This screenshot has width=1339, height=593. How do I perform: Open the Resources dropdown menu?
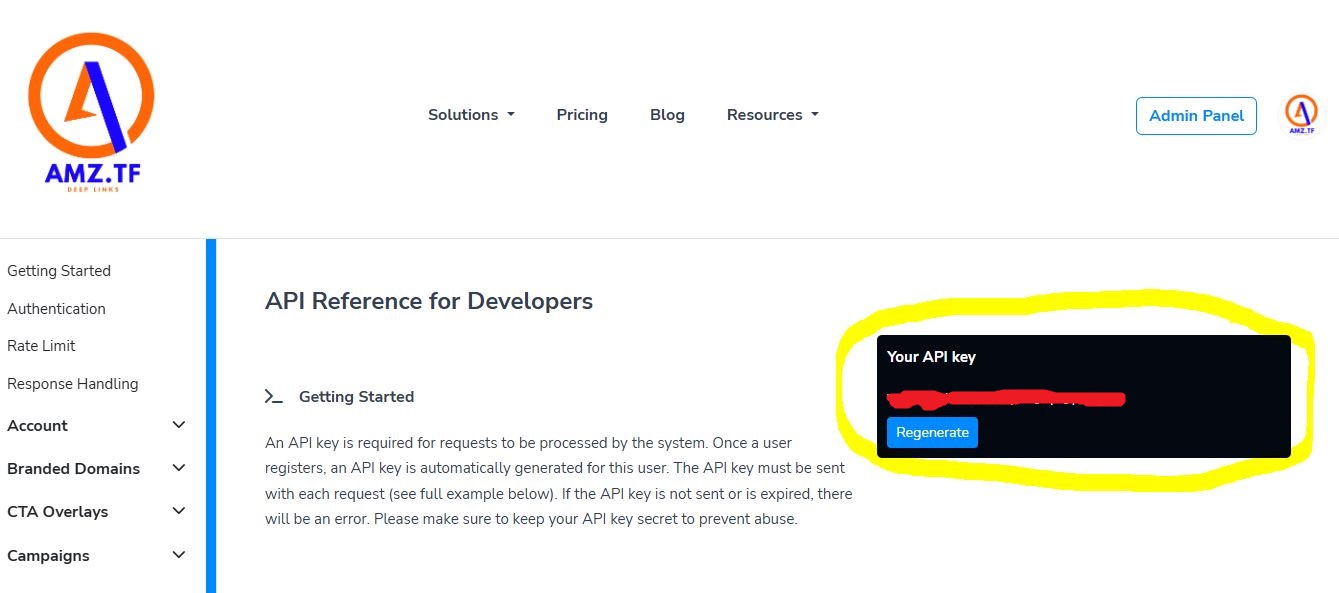[772, 115]
